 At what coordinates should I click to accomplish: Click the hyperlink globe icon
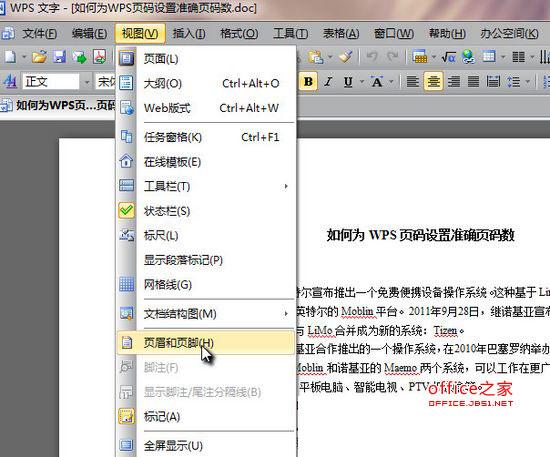click(468, 56)
